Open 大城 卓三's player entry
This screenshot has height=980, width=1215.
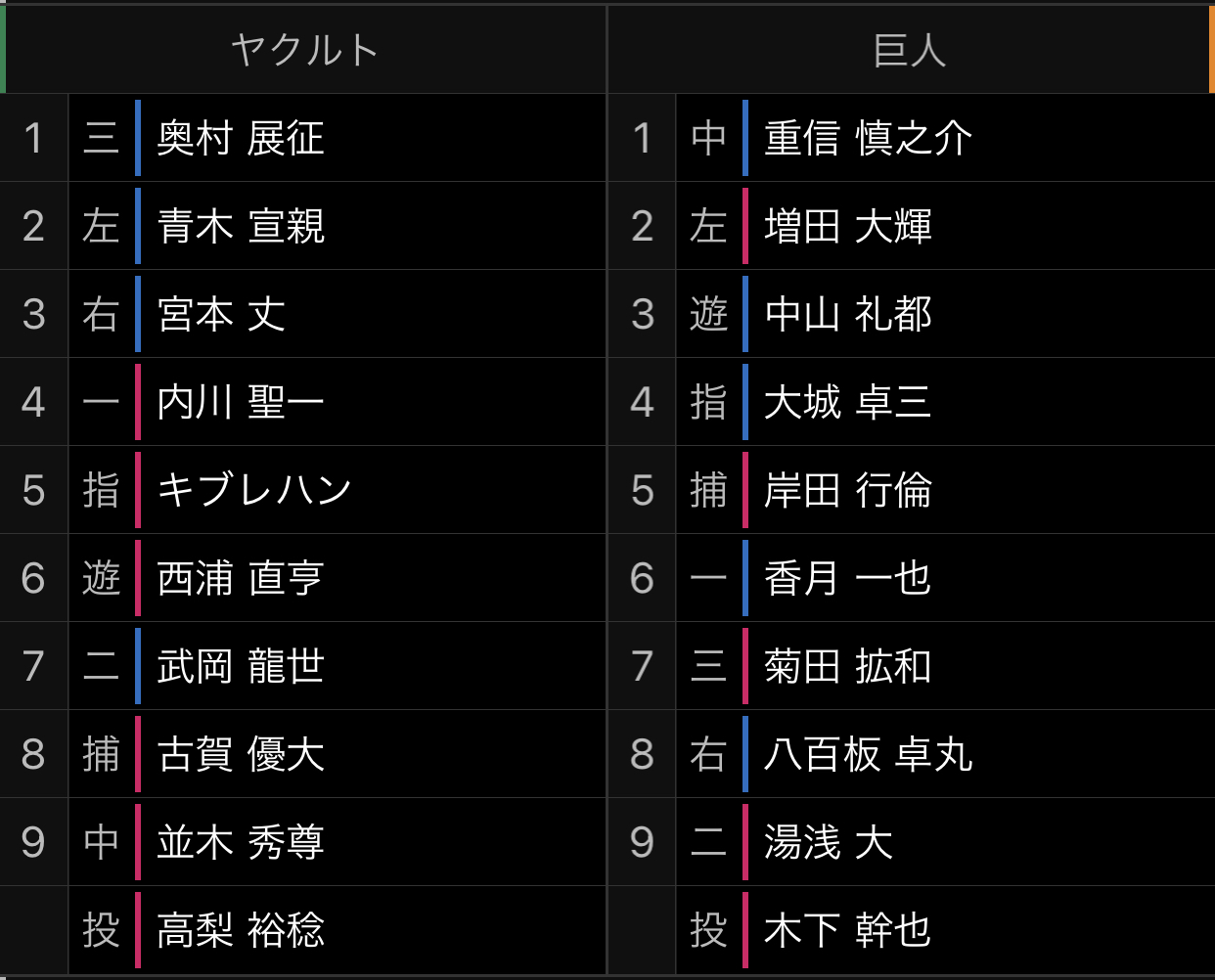point(848,402)
